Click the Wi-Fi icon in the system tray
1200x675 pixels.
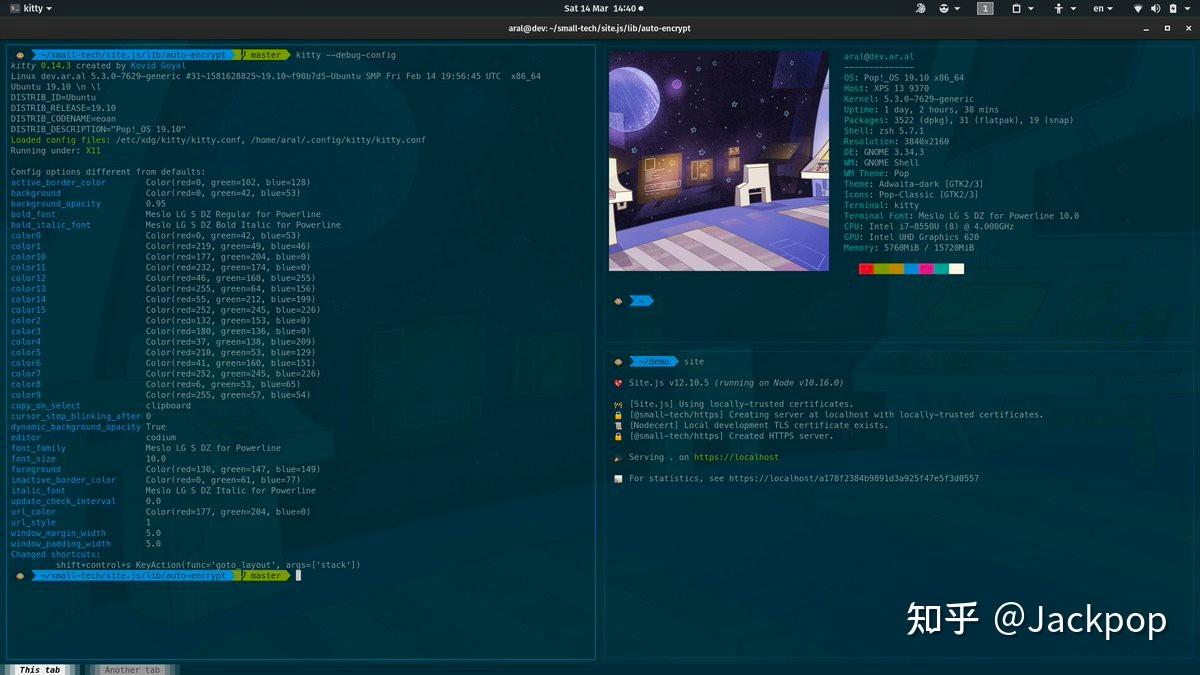(1136, 8)
